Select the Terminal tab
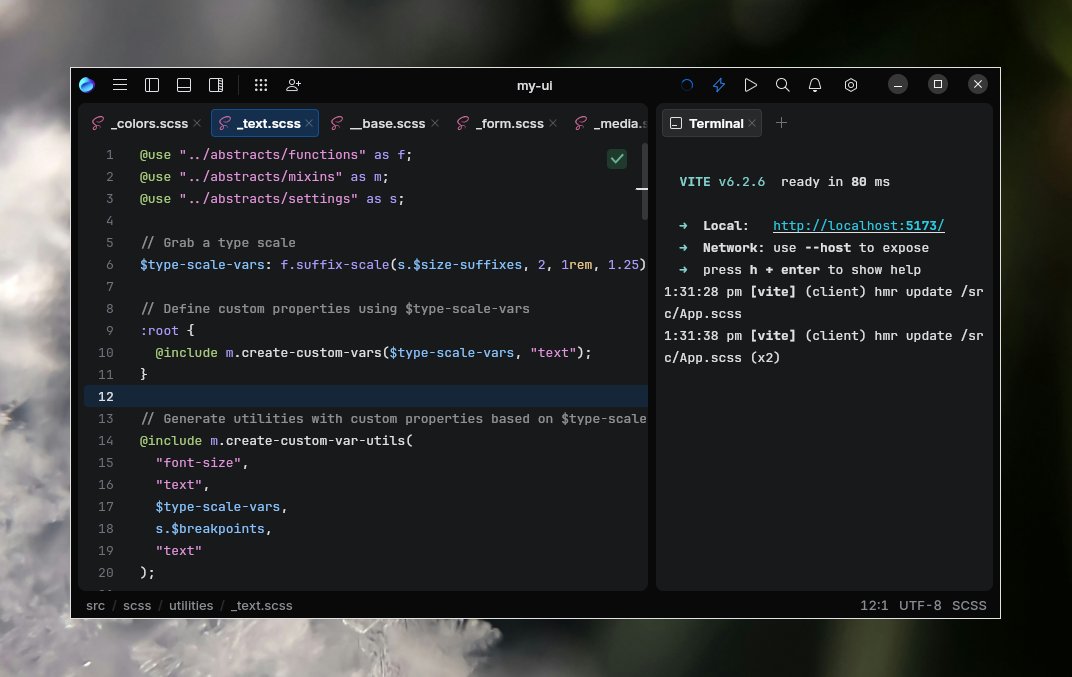Viewport: 1072px width, 677px height. [712, 123]
